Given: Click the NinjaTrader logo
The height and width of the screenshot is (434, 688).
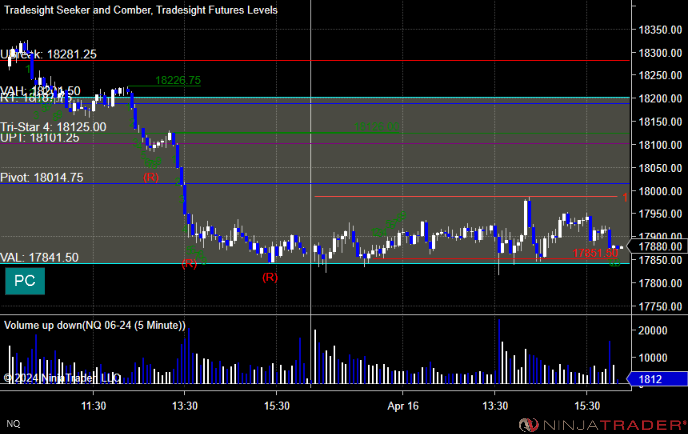Looking at the screenshot, I should [602, 424].
